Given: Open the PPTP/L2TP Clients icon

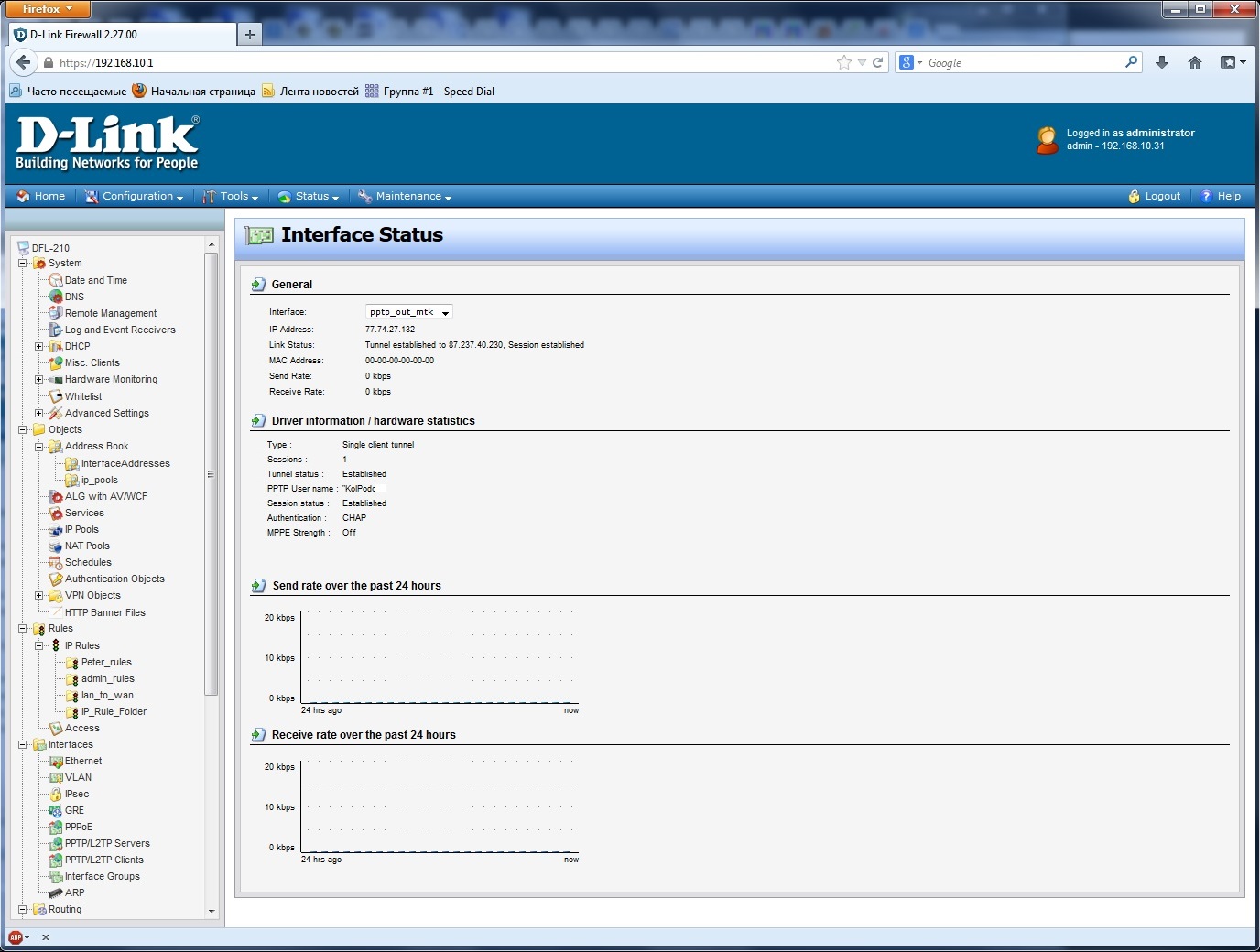Looking at the screenshot, I should click(x=56, y=860).
